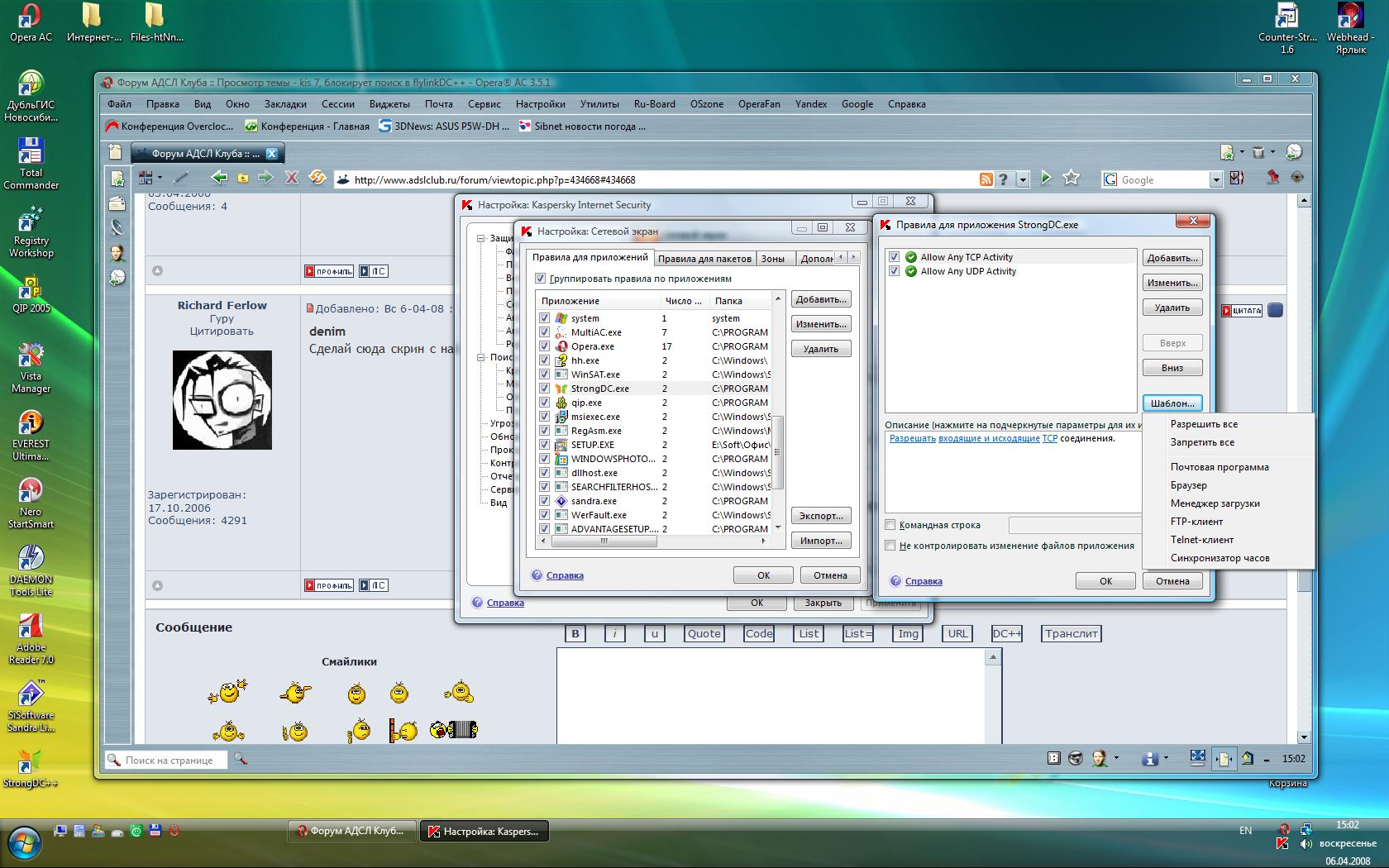This screenshot has width=1389, height=868.
Task: Toggle 'Группировать правила по приложениям' checkbox
Action: pos(540,279)
